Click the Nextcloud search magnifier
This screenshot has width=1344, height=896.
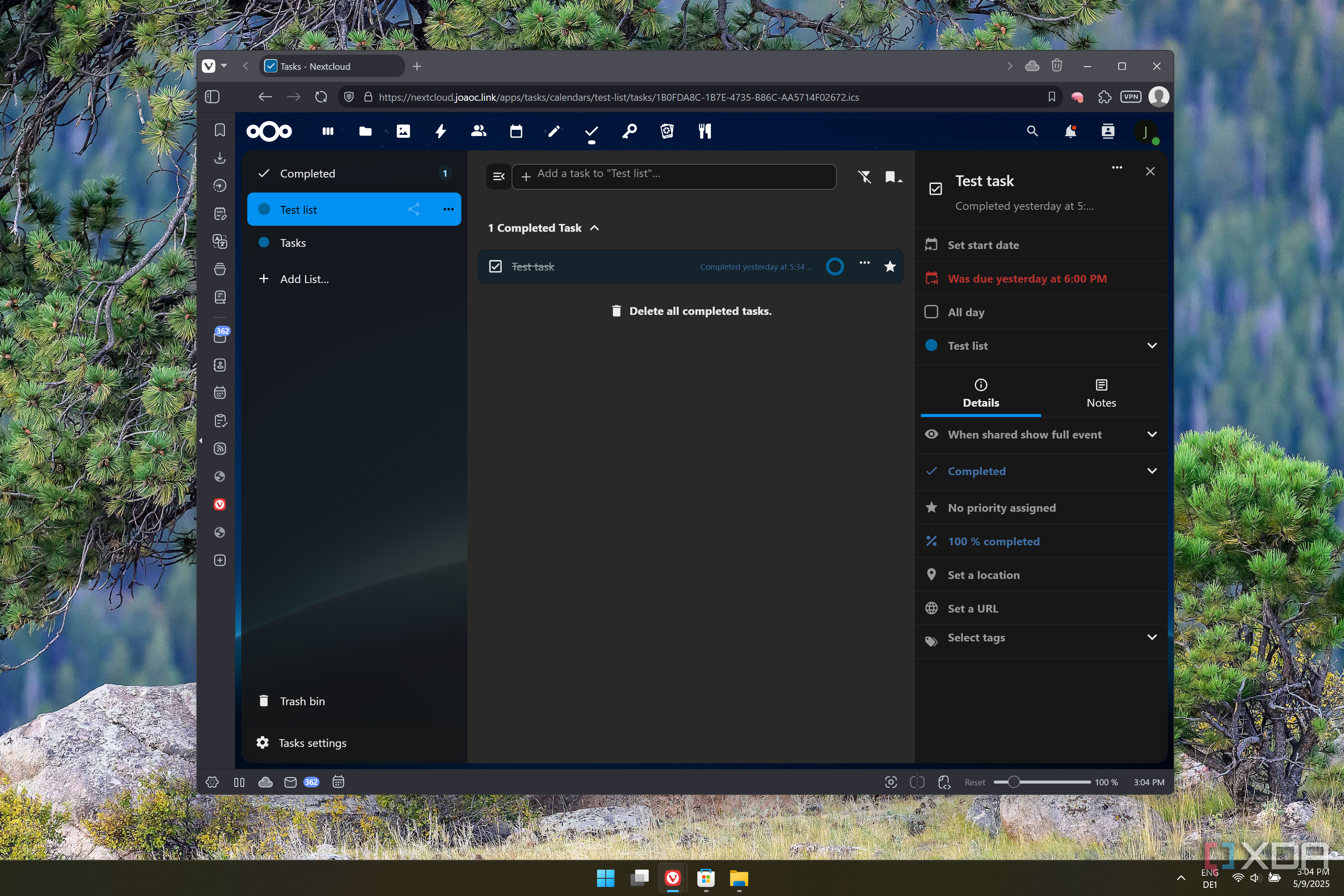pos(1032,131)
